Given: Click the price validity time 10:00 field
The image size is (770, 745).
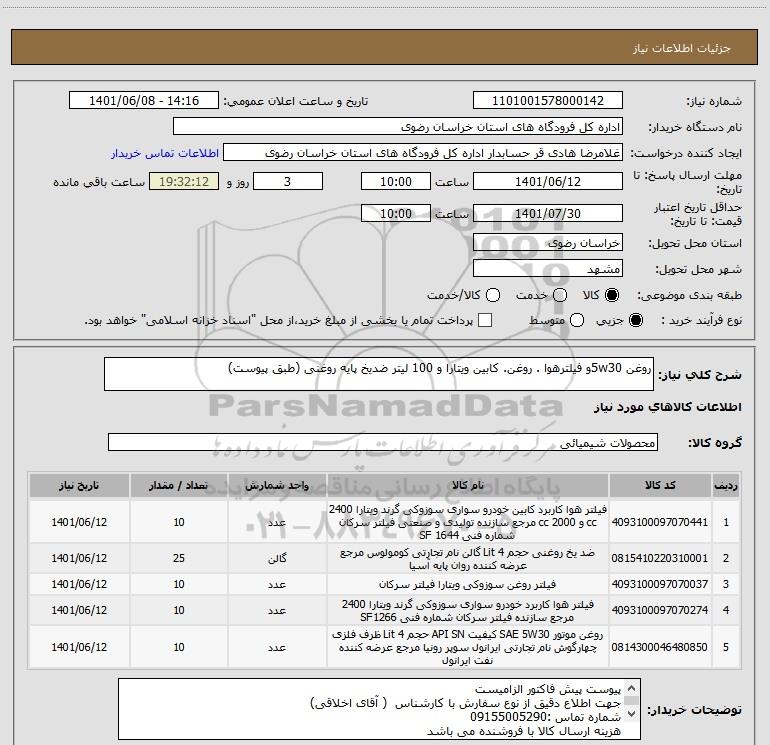Looking at the screenshot, I should pos(396,213).
